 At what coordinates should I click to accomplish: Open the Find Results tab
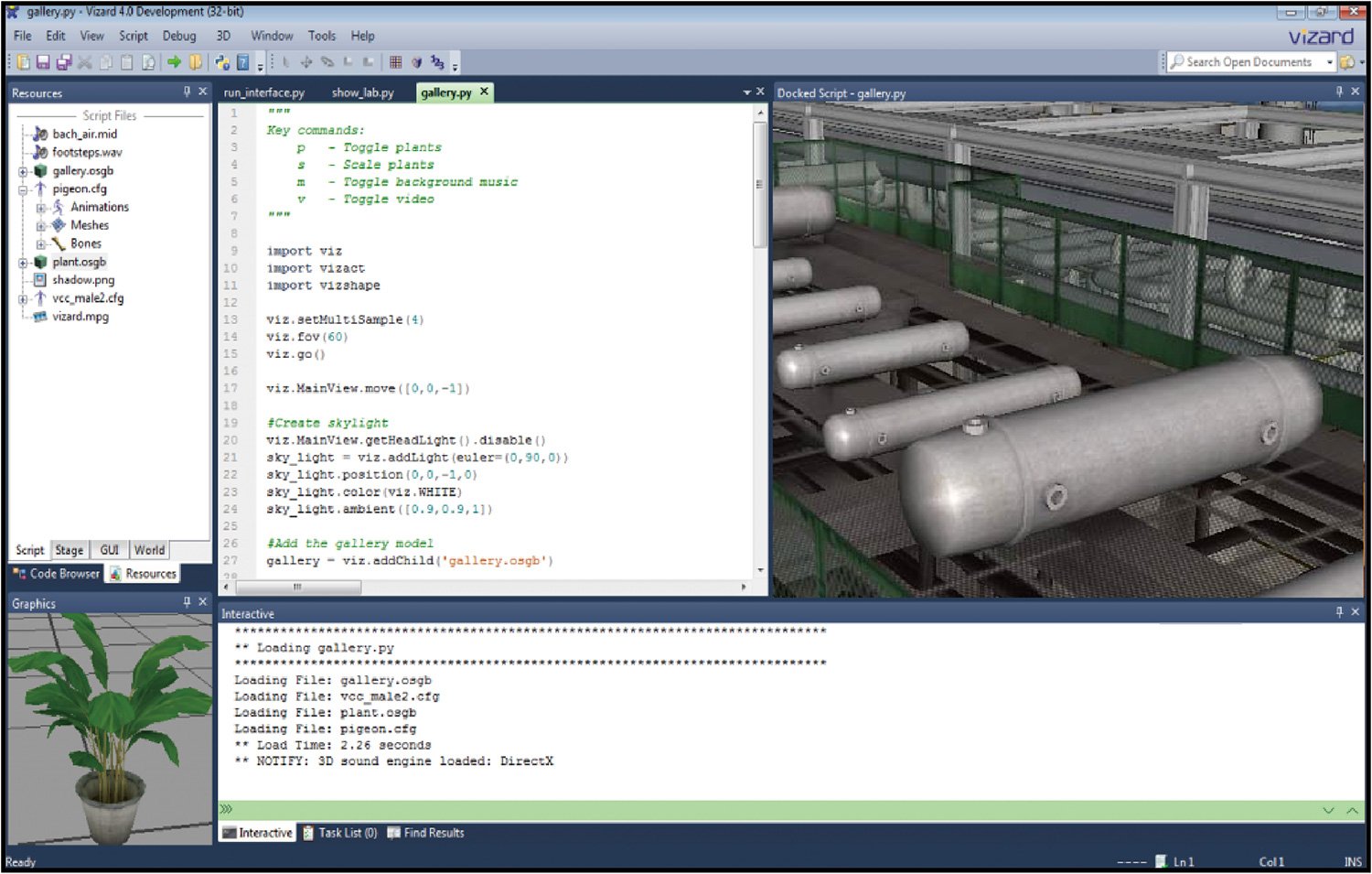point(426,833)
